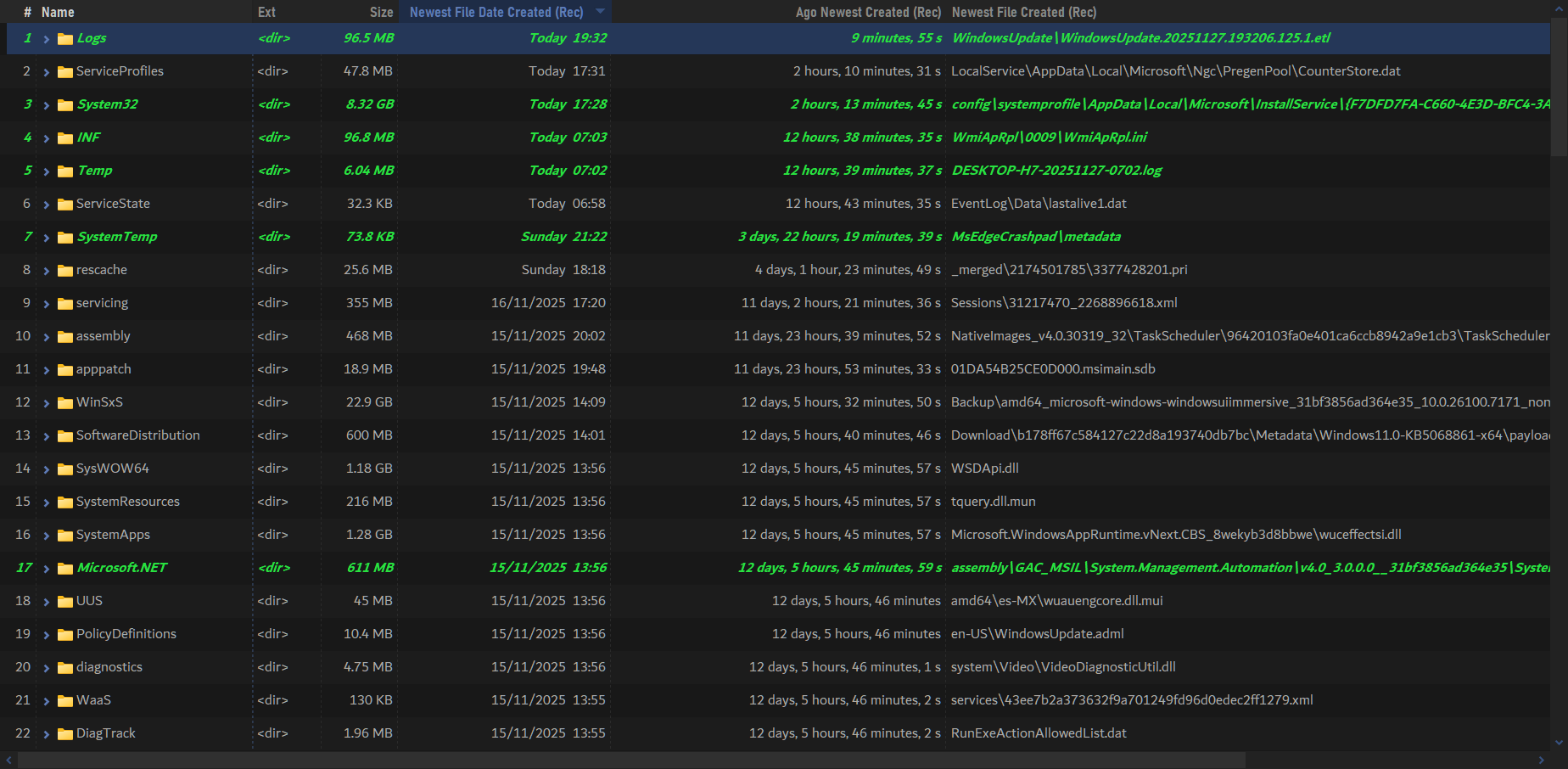Sort by Ago Newest Created column header
The height and width of the screenshot is (769, 1568).
[x=867, y=12]
